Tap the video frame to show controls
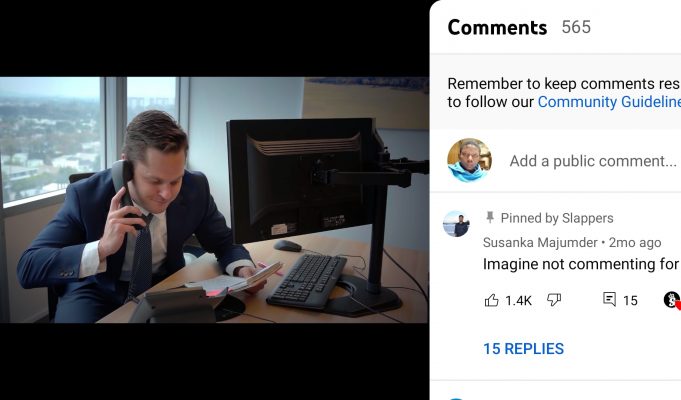This screenshot has width=681, height=400. point(214,200)
